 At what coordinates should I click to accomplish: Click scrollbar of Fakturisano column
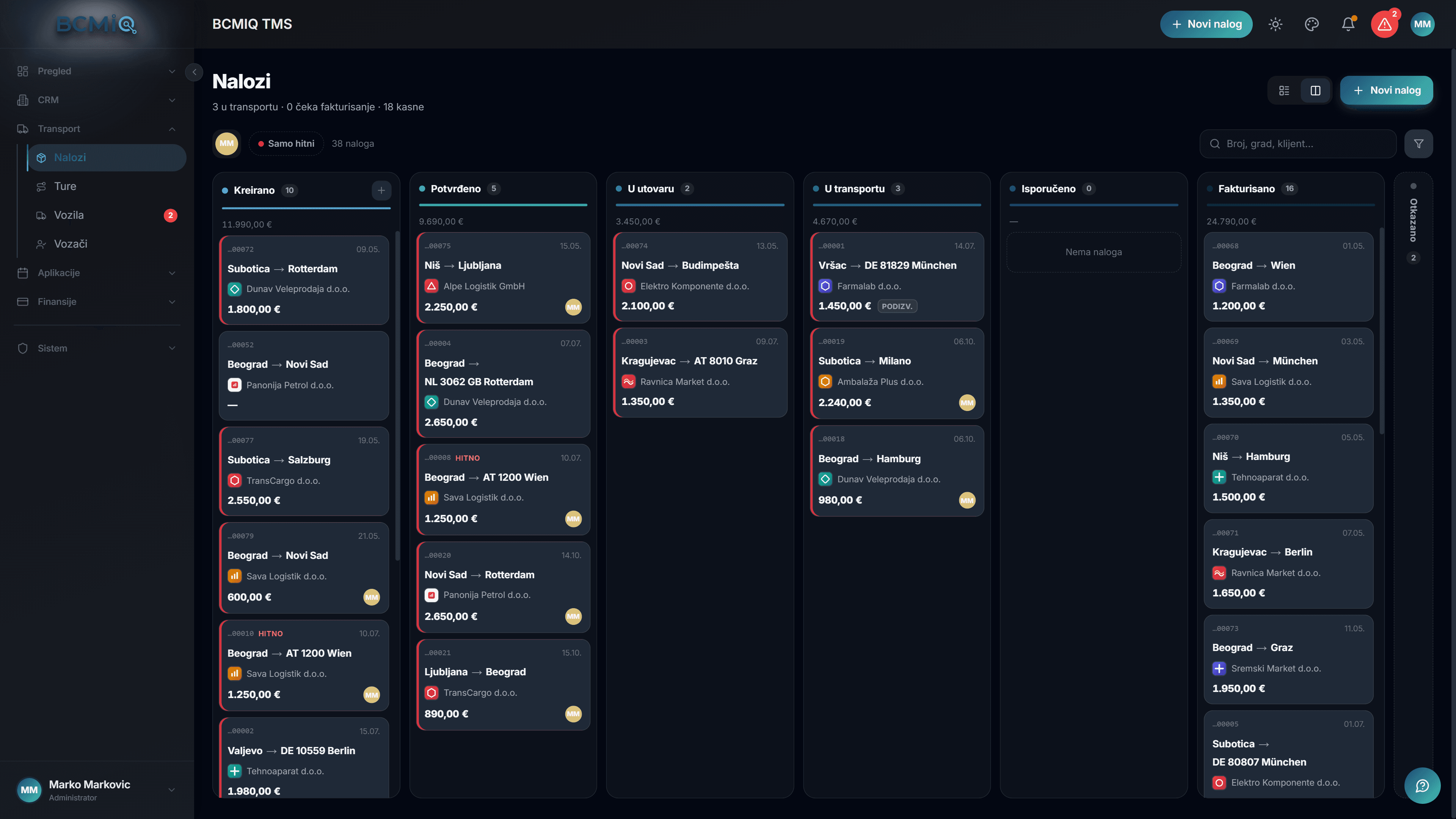point(1381,331)
